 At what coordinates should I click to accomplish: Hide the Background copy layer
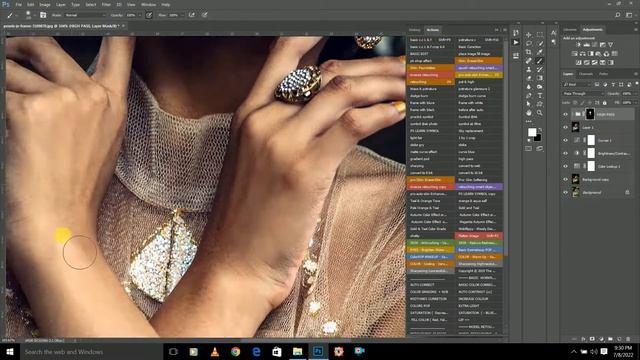point(566,179)
